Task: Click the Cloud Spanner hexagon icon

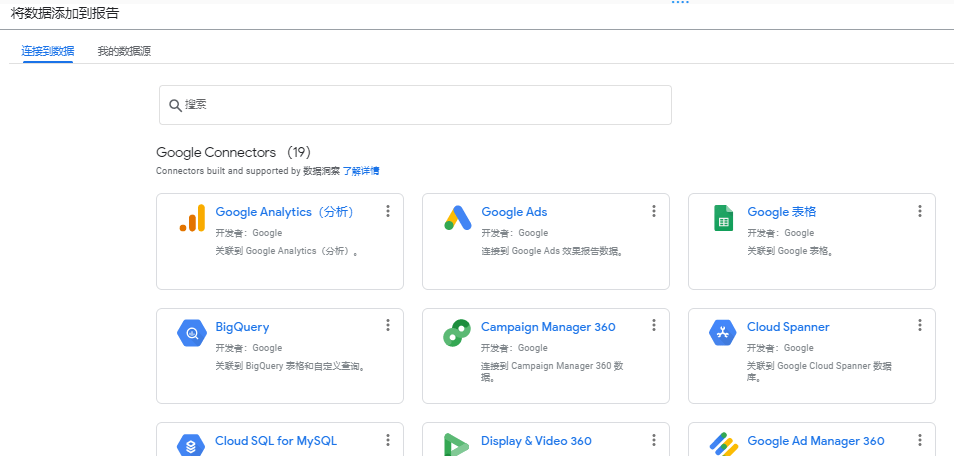Action: 724,333
